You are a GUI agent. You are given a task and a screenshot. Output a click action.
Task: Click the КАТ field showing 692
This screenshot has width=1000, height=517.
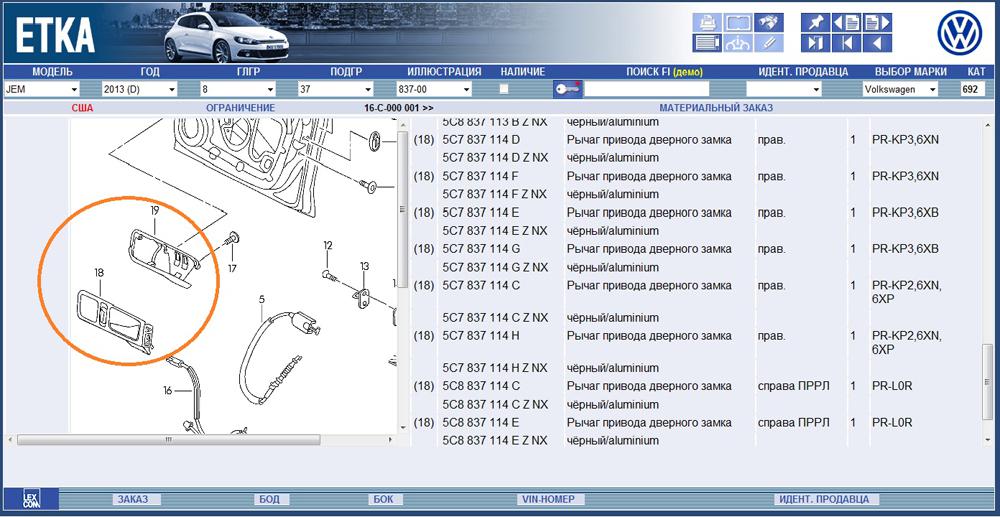click(973, 89)
